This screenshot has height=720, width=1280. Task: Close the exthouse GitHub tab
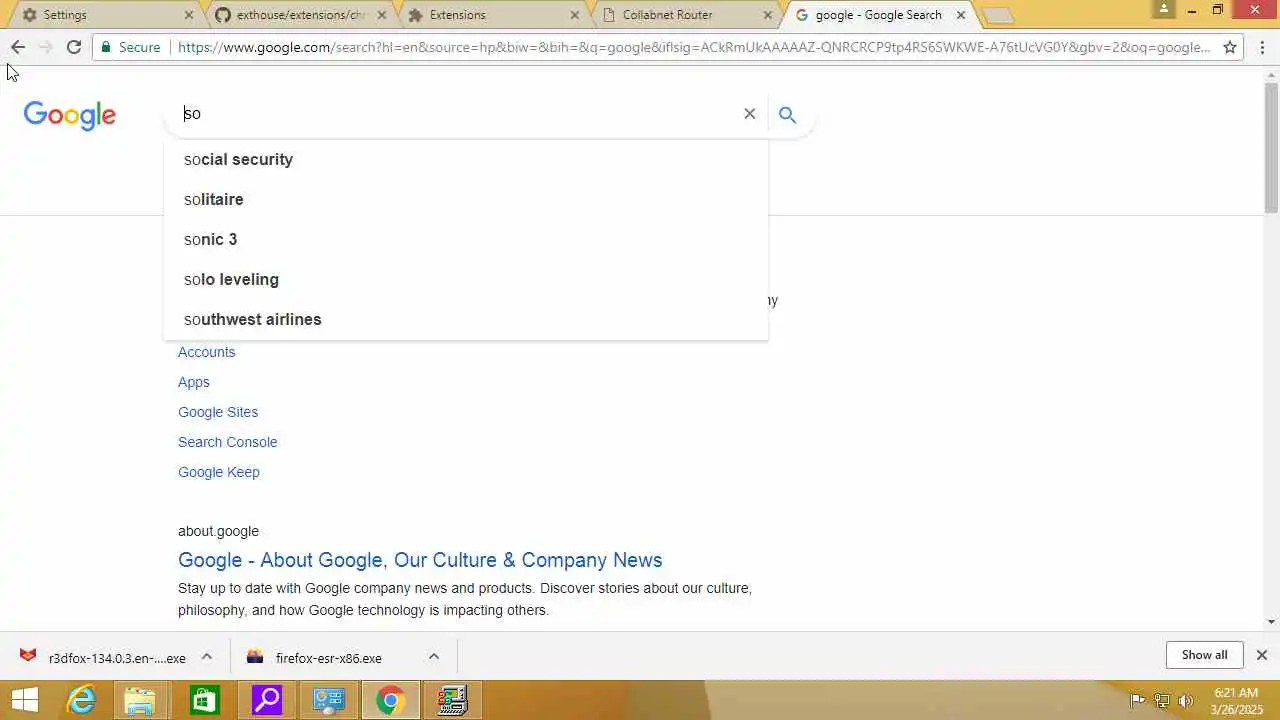click(381, 15)
